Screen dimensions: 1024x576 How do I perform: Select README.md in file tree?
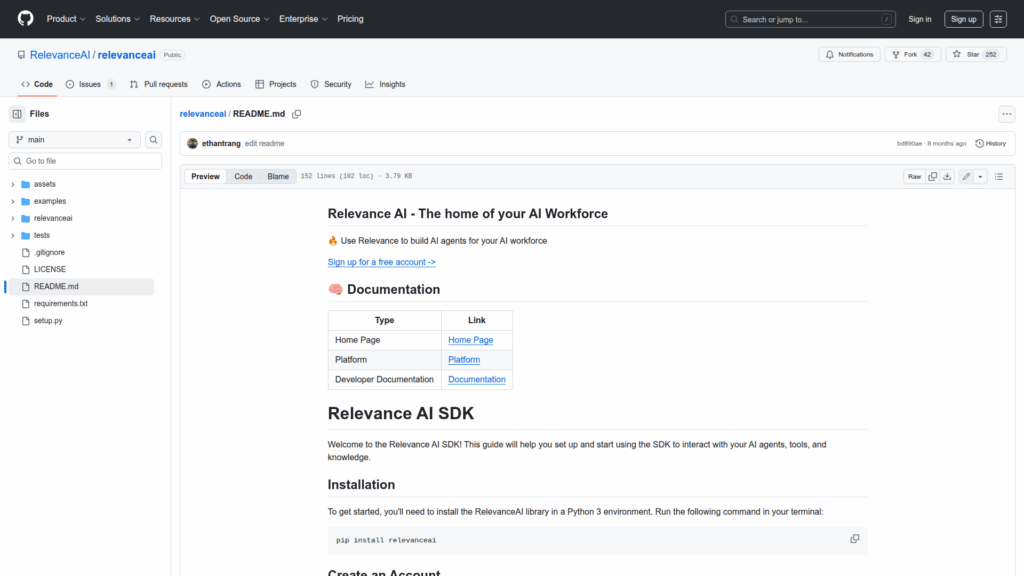[82, 286]
